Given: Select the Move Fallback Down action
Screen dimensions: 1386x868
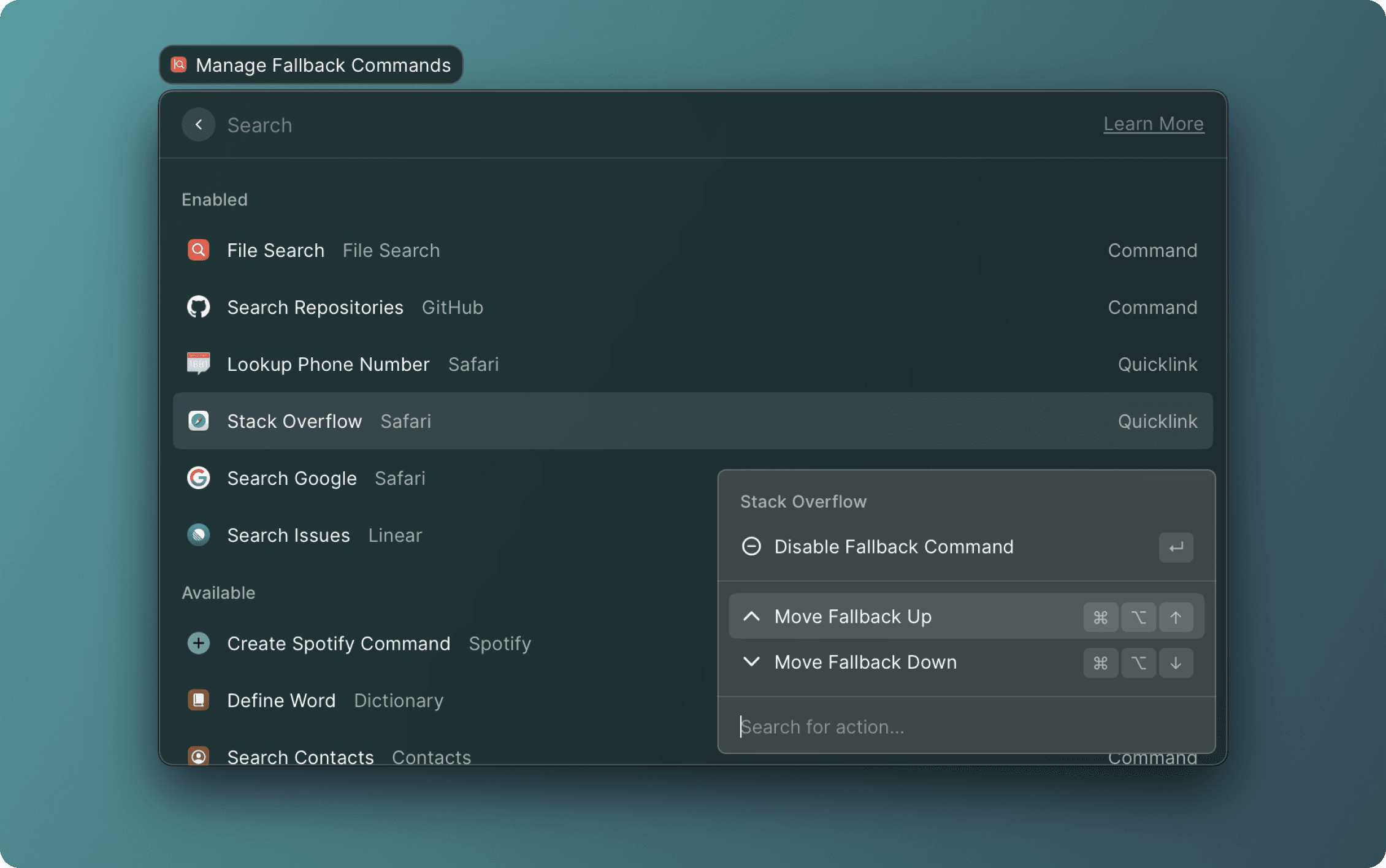Looking at the screenshot, I should (865, 662).
